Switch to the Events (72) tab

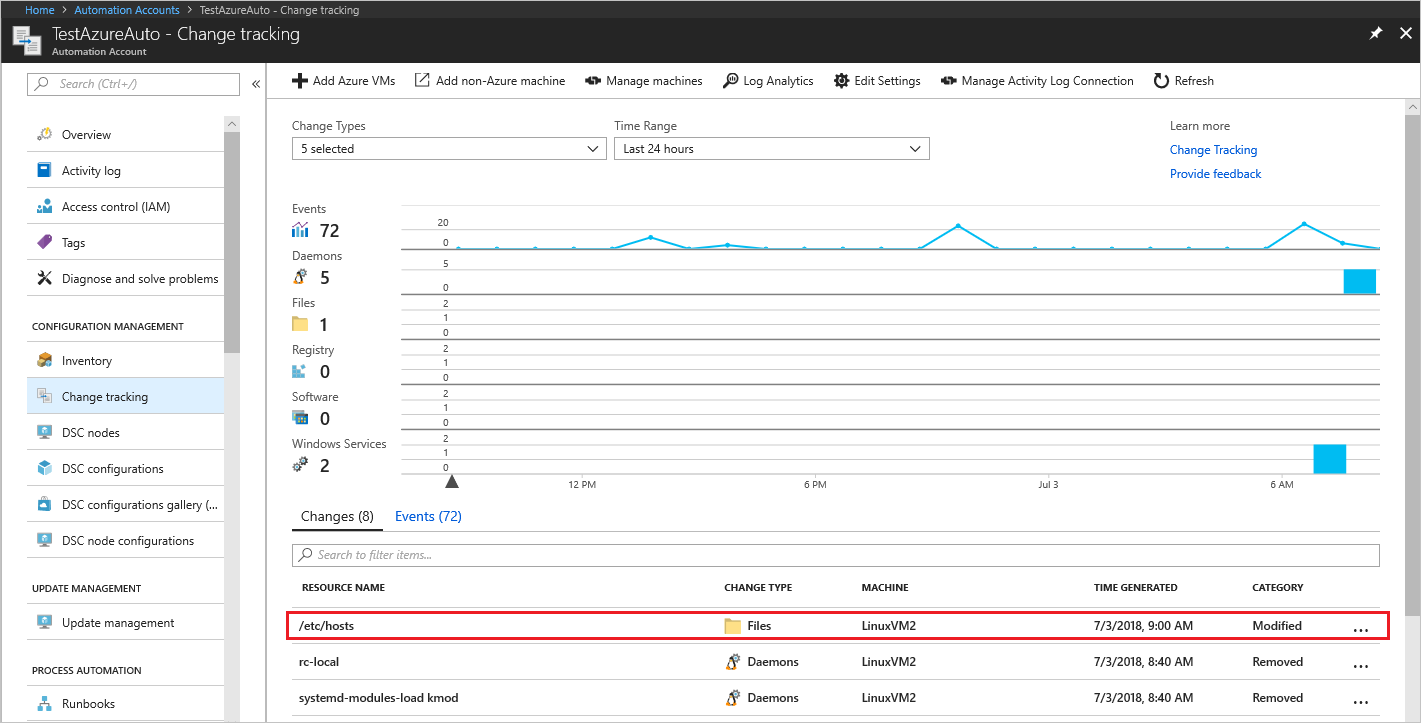tap(428, 516)
